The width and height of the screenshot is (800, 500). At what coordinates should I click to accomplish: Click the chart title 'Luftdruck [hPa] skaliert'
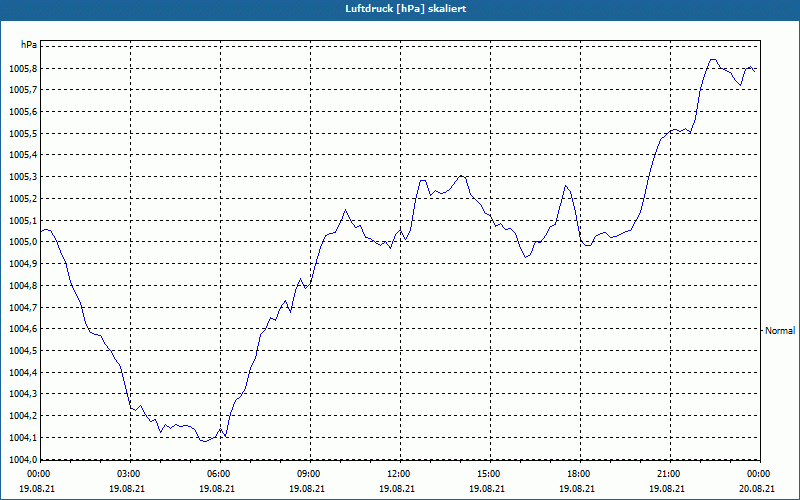406,9
